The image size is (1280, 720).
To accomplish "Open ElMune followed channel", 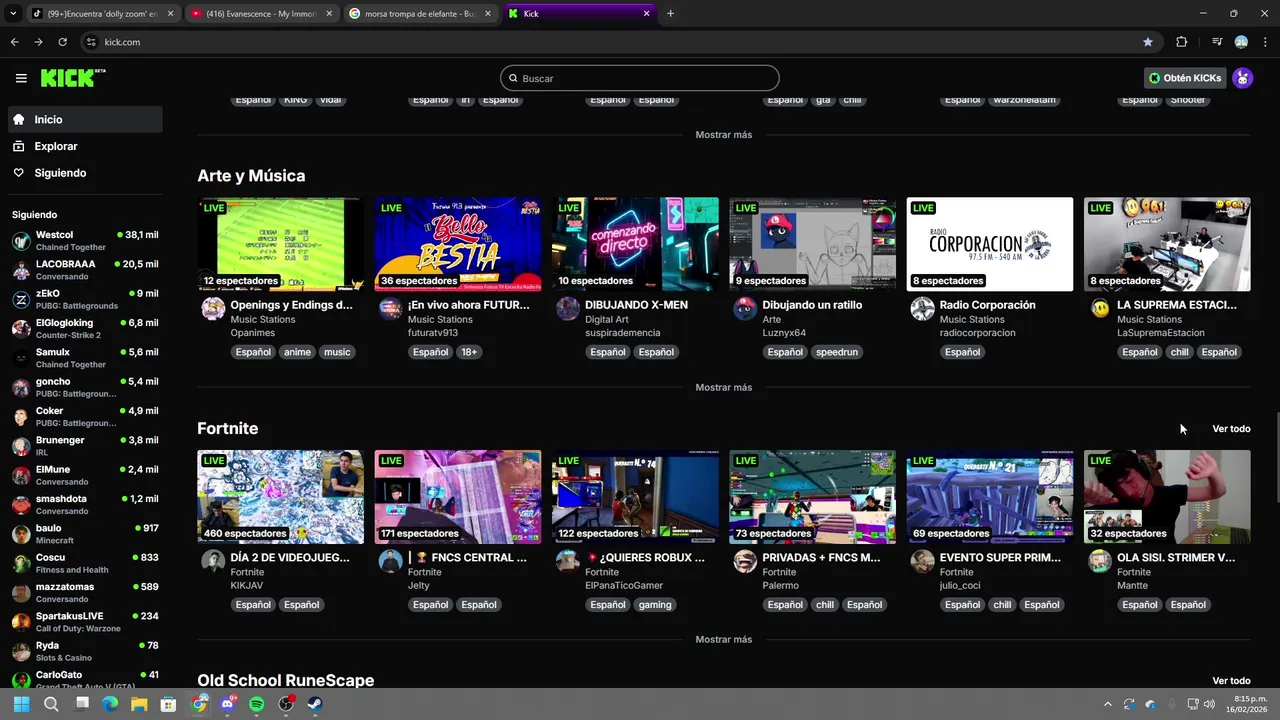I will click(x=85, y=475).
